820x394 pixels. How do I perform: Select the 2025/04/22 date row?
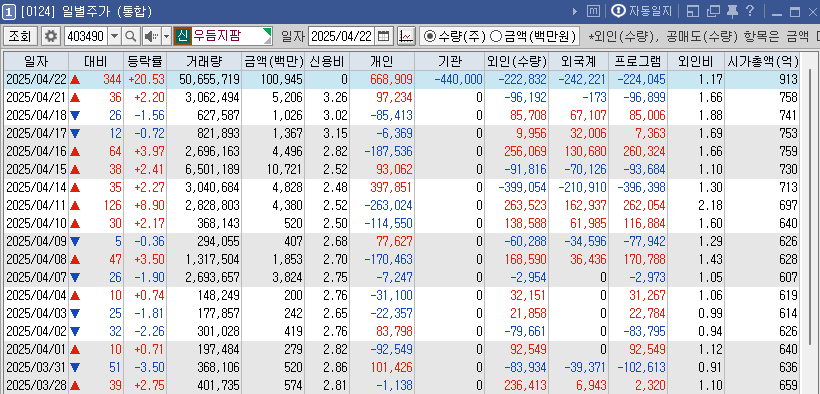click(402, 80)
